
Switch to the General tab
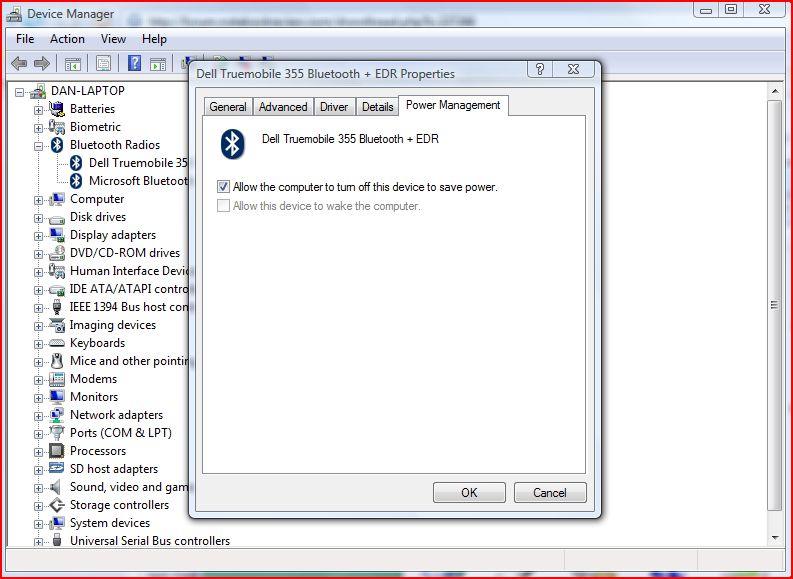(228, 107)
